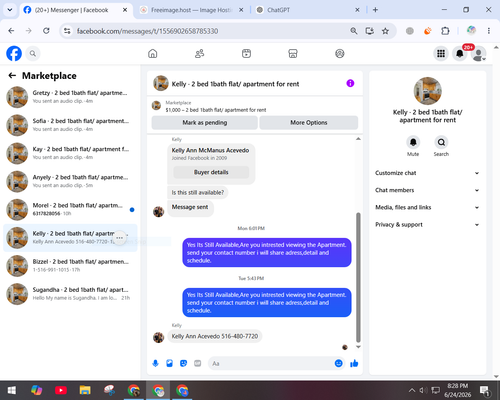Image resolution: width=500 pixels, height=400 pixels.
Task: Click the browser back arrow
Action: coord(11,31)
